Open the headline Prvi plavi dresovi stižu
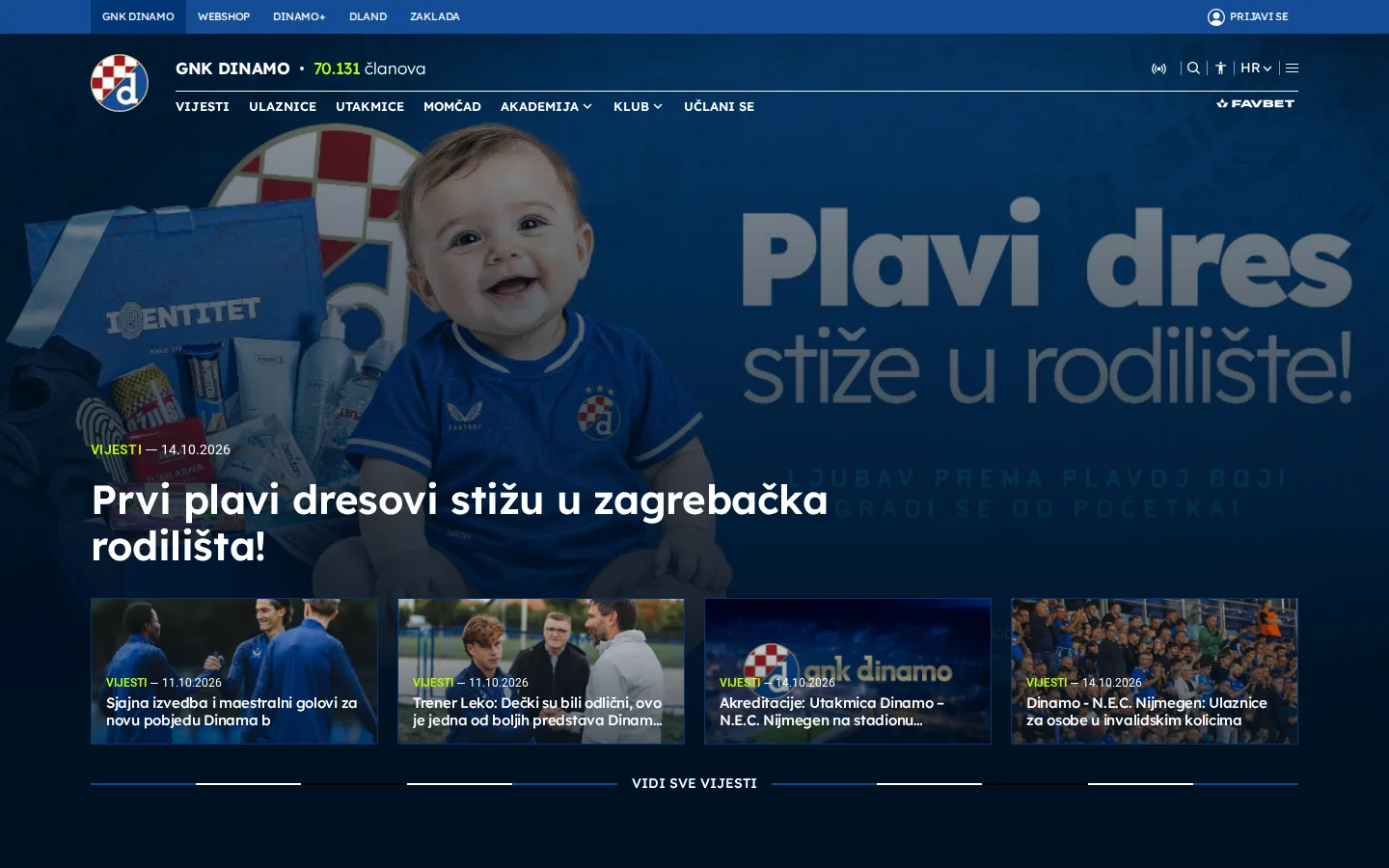Image resolution: width=1389 pixels, height=868 pixels. (459, 523)
